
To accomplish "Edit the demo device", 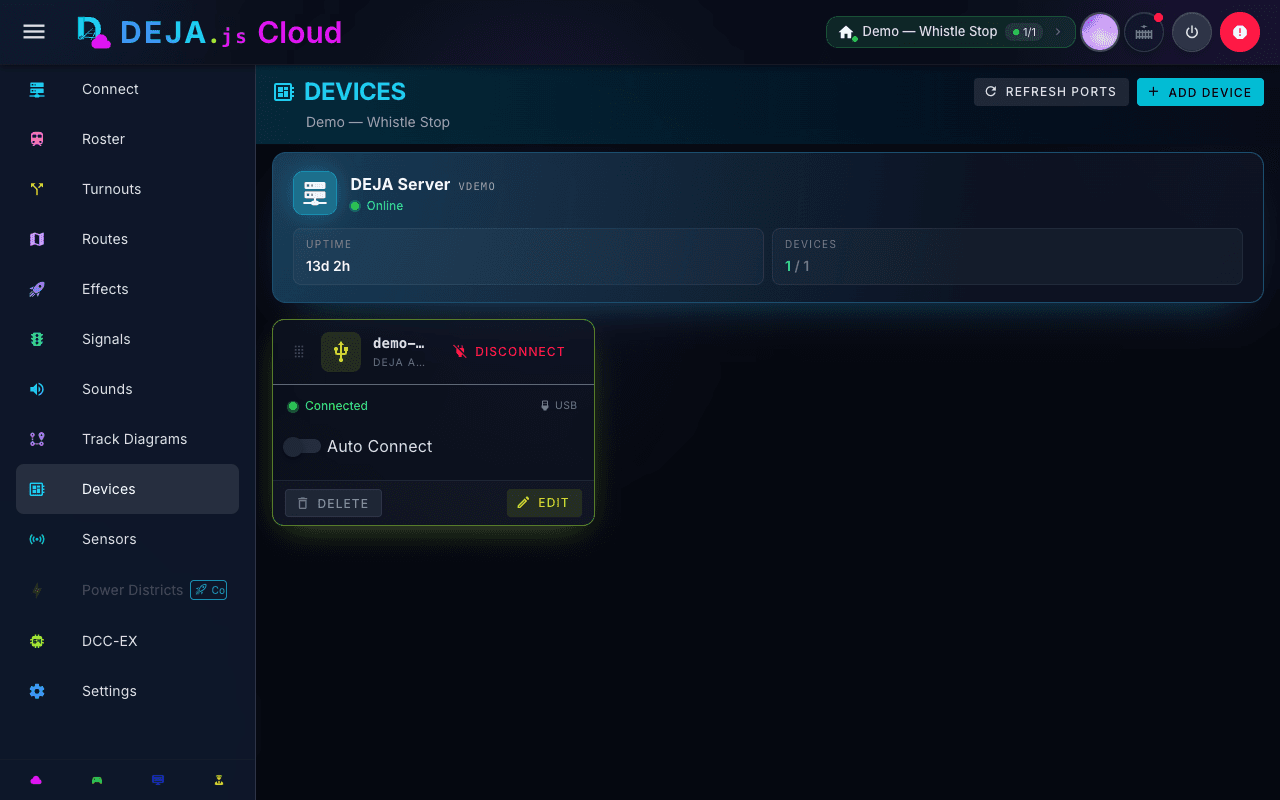I will (x=544, y=503).
